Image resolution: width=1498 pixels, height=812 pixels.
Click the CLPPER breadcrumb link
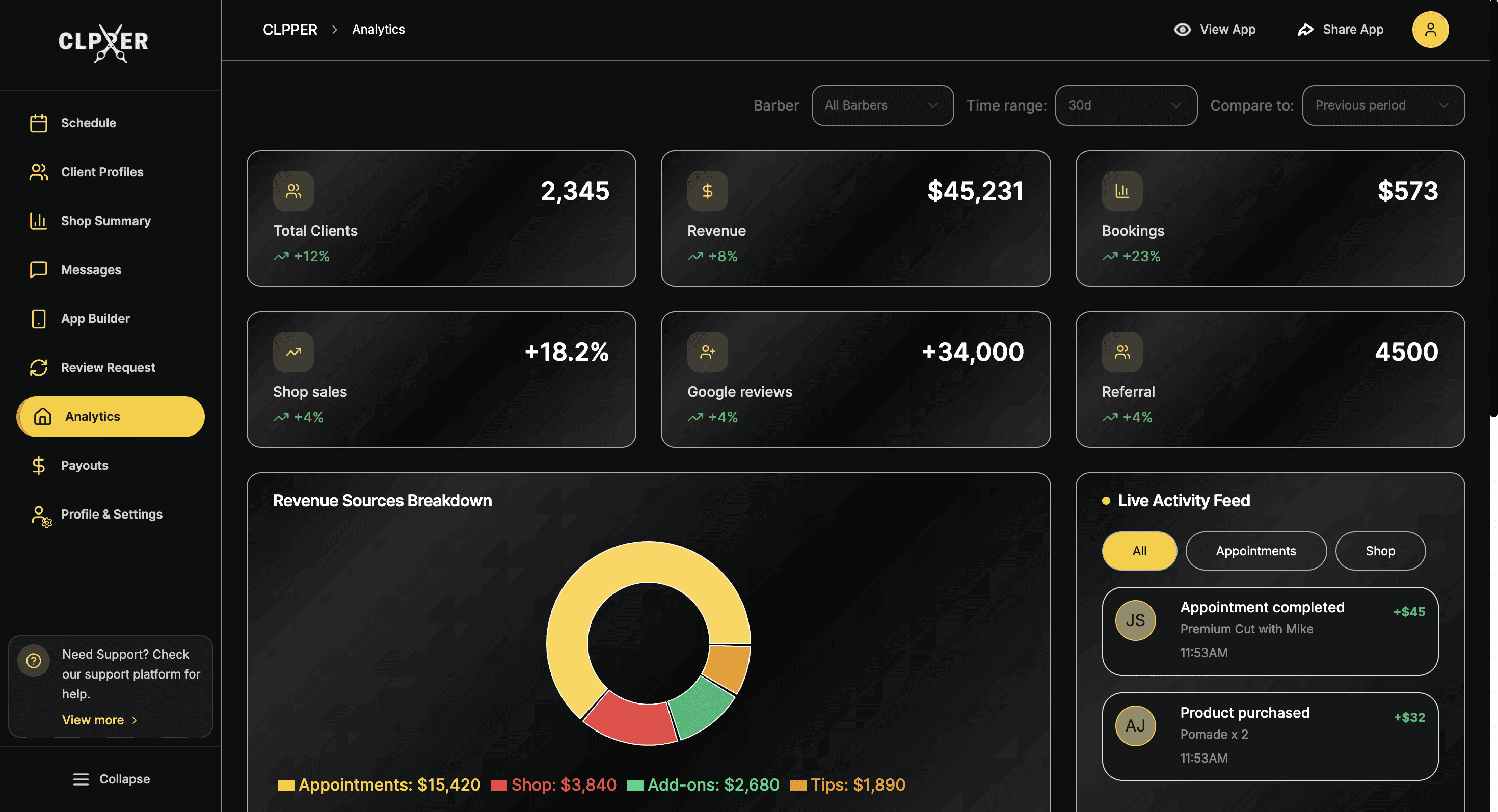pyautogui.click(x=289, y=30)
